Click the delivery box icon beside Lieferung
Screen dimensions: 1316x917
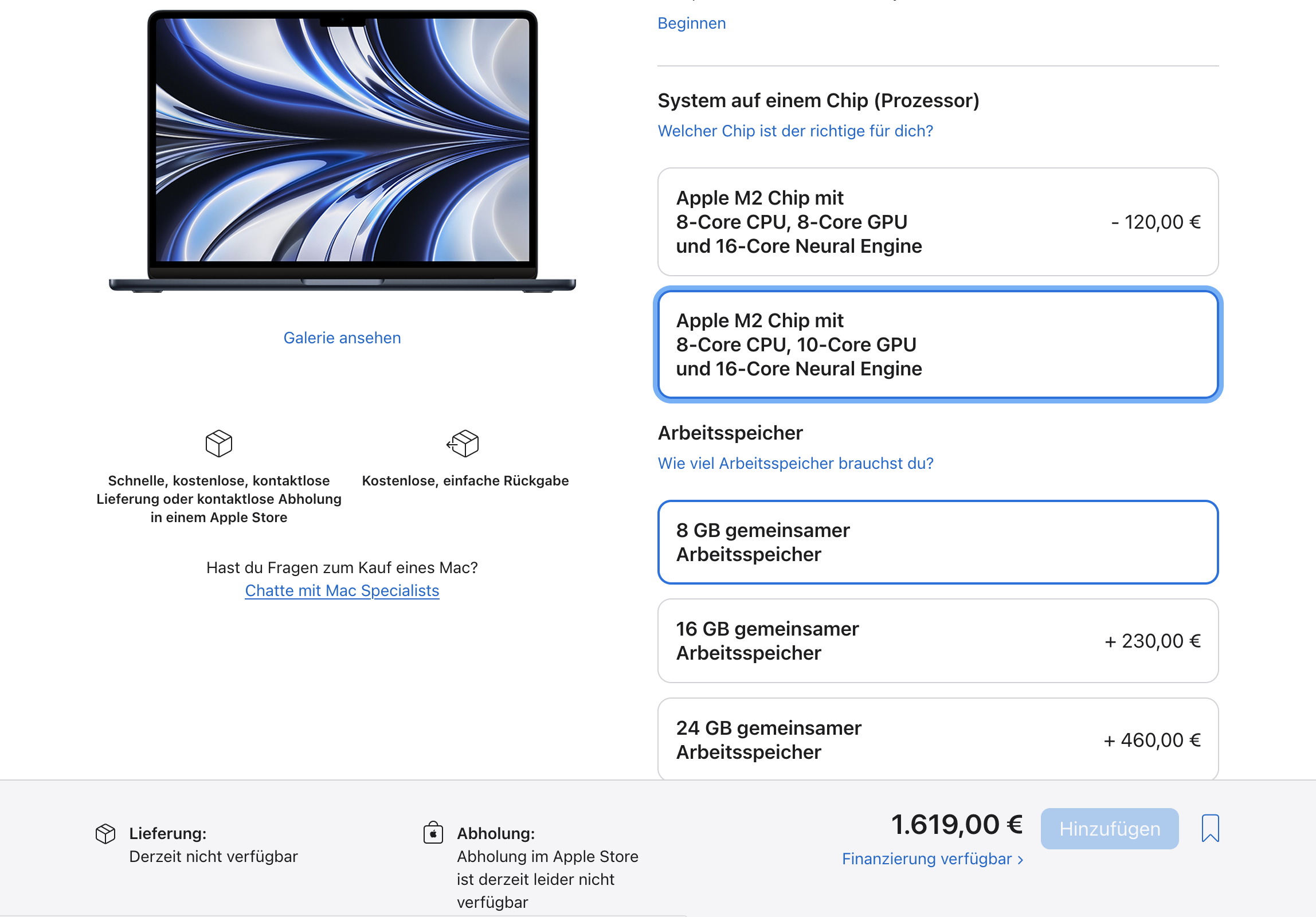[x=105, y=834]
